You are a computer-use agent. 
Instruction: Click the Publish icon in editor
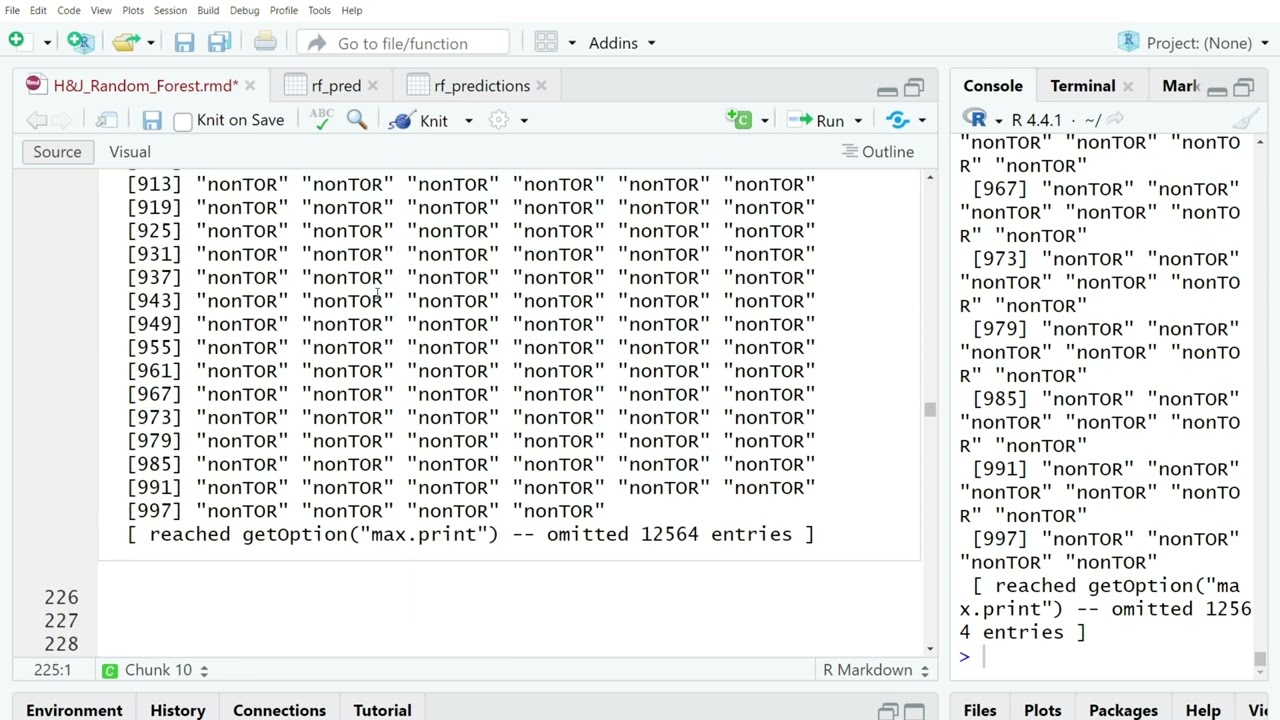click(898, 120)
